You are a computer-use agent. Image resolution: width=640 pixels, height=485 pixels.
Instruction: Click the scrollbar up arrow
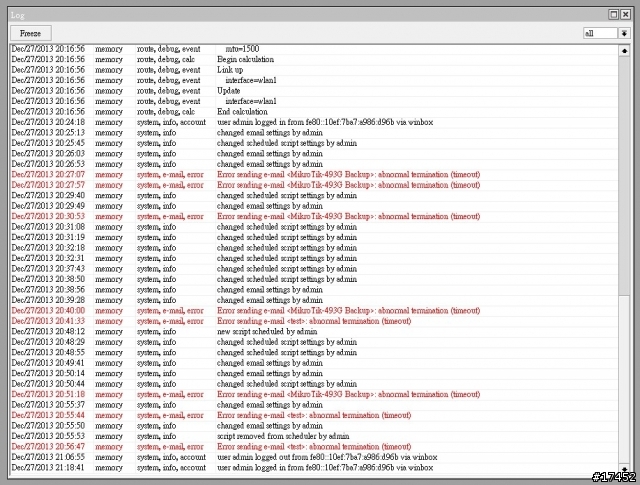pos(624,51)
